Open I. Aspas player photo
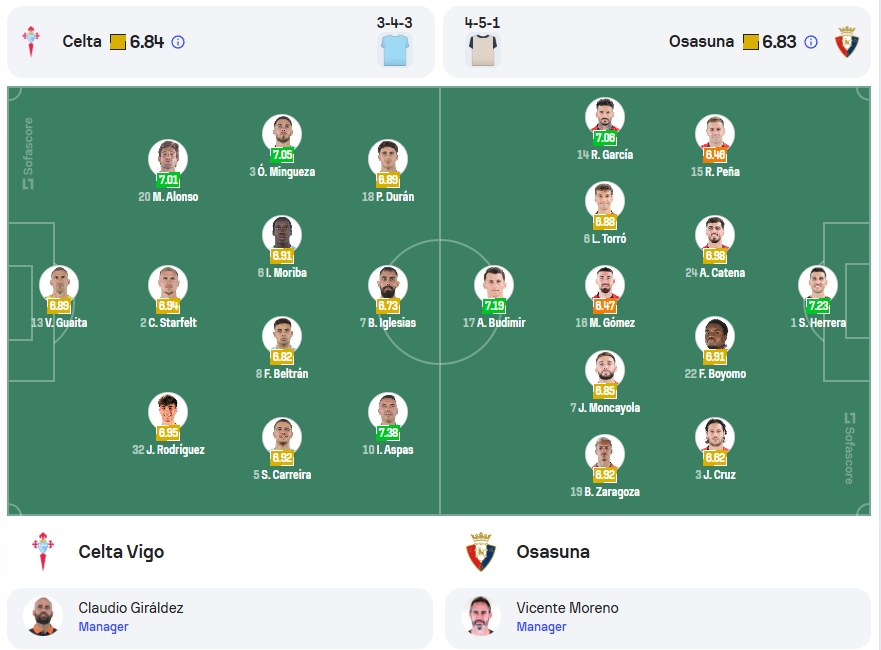The height and width of the screenshot is (650, 881). coord(388,411)
